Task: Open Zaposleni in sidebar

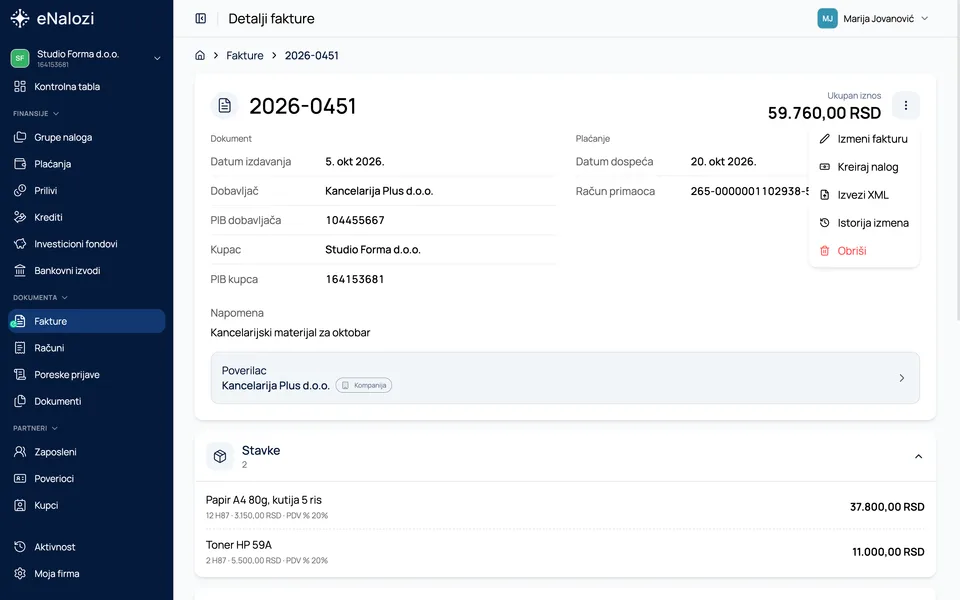Action: (86, 452)
